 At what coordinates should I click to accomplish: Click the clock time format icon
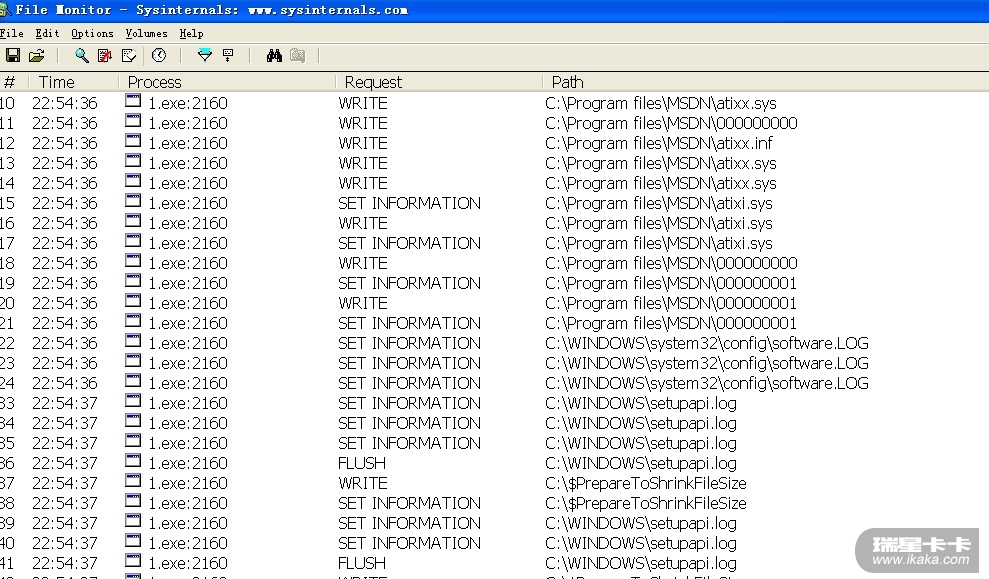click(159, 56)
